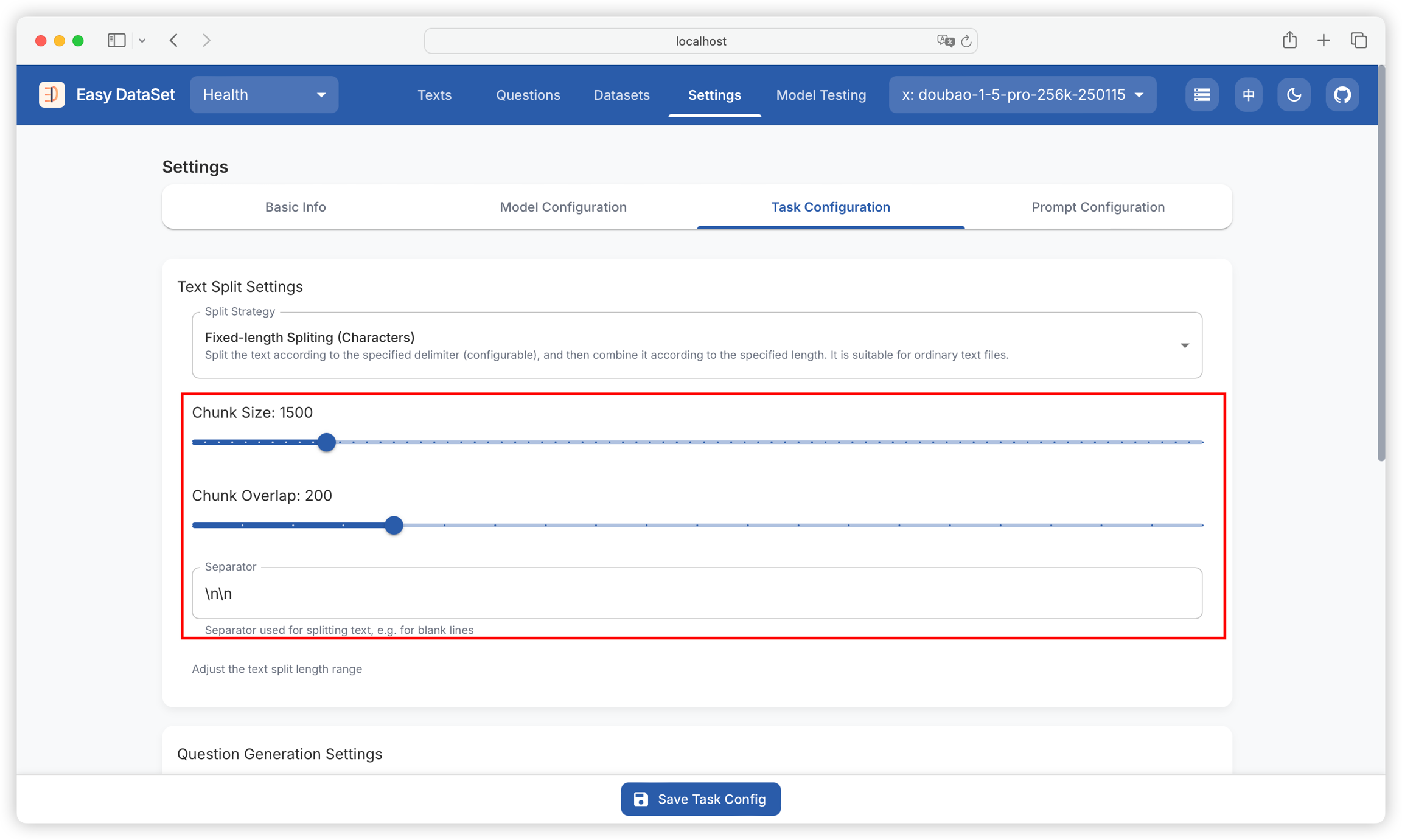1402x840 pixels.
Task: Switch to Prompt Configuration tab
Action: [1098, 207]
